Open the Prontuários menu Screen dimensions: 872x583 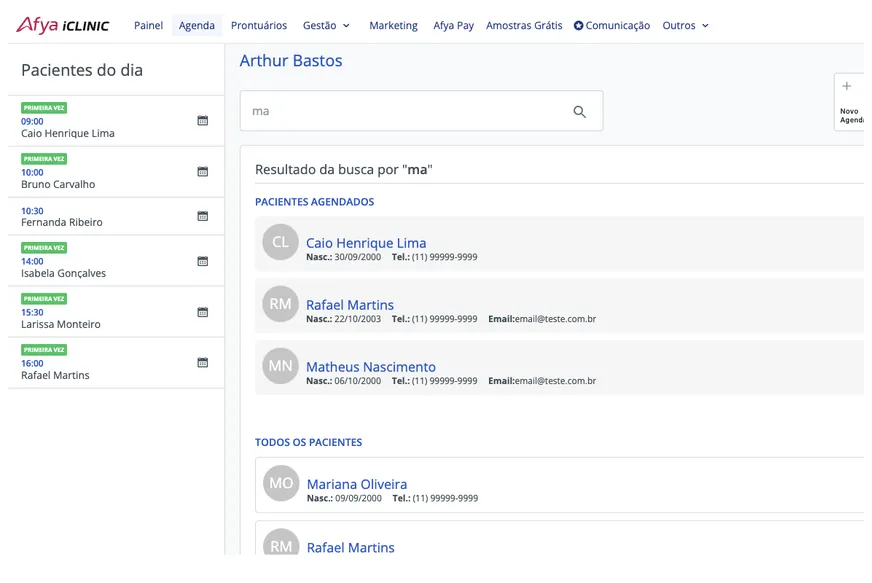point(259,26)
